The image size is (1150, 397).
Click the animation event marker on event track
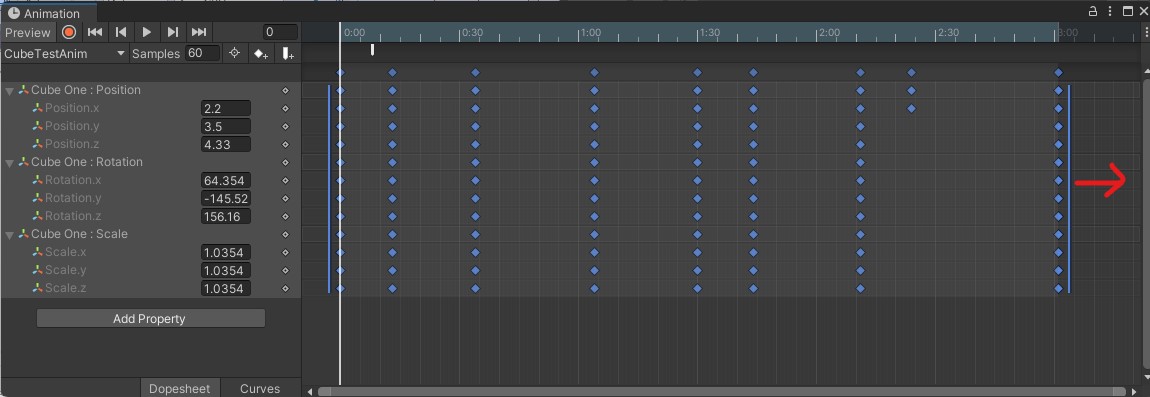(373, 50)
